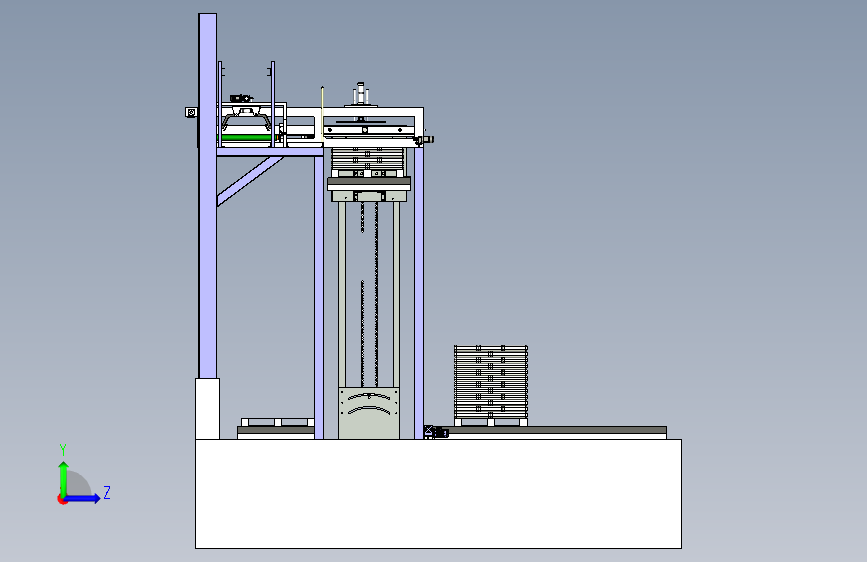This screenshot has height=562, width=867.
Task: Select the thin yellow vertical rod
Action: point(322,112)
